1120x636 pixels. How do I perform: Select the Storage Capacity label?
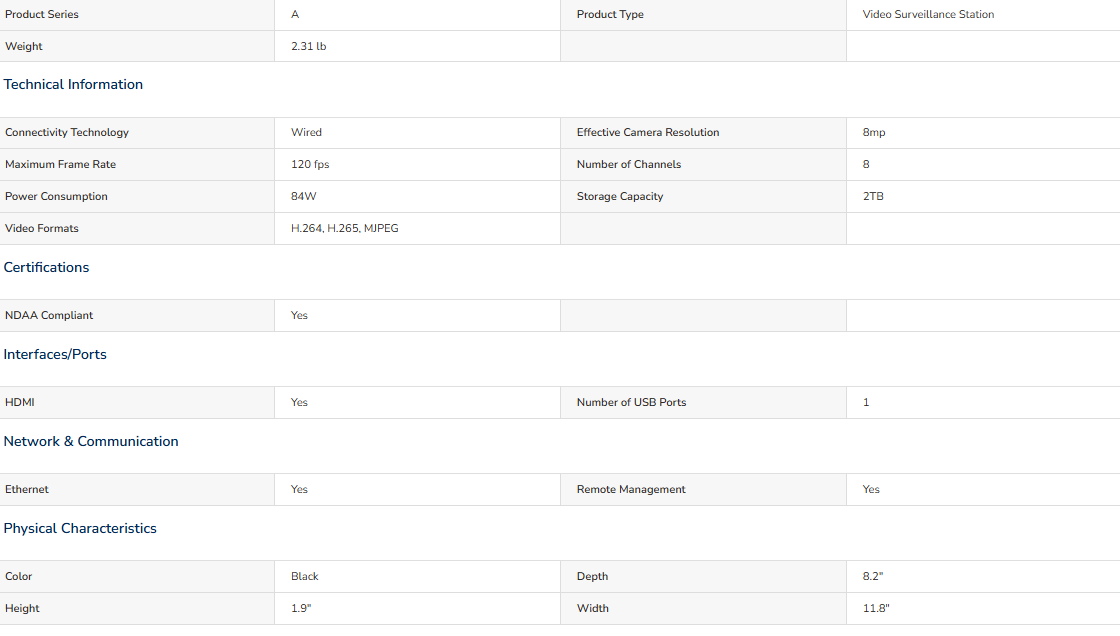[x=620, y=197]
